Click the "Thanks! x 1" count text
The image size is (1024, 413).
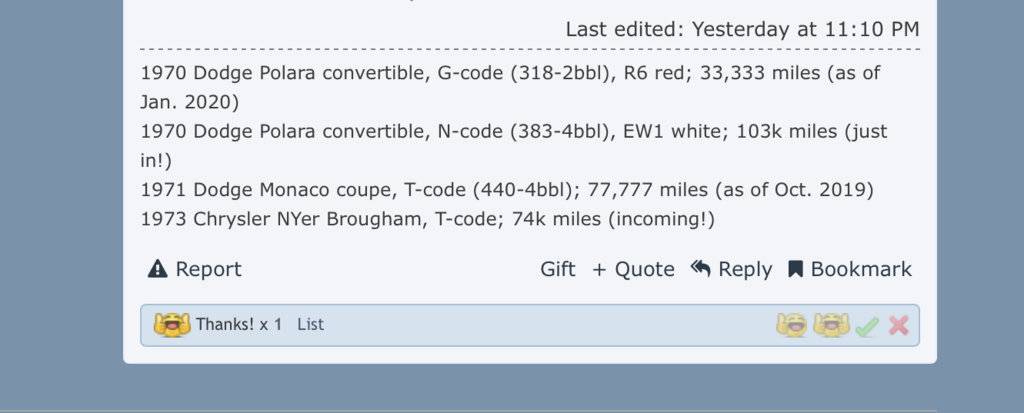click(x=239, y=325)
